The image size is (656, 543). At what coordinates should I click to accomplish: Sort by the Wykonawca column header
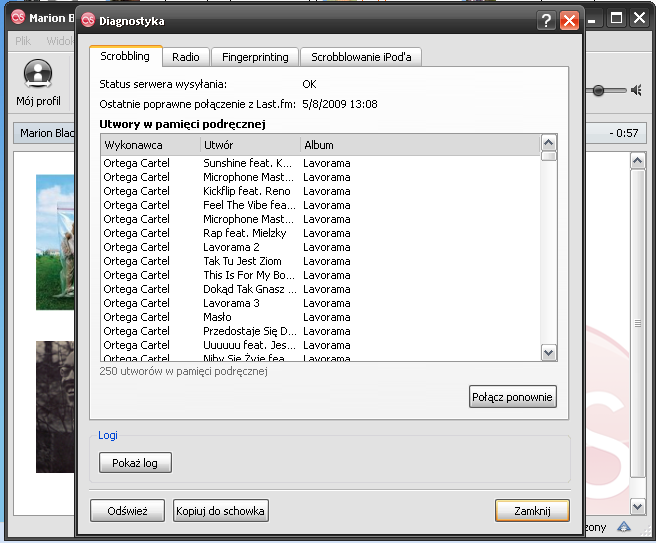150,145
